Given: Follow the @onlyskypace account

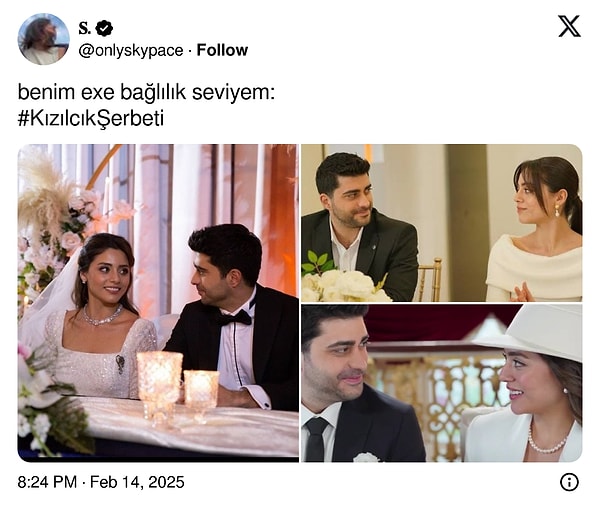Looking at the screenshot, I should click(222, 50).
